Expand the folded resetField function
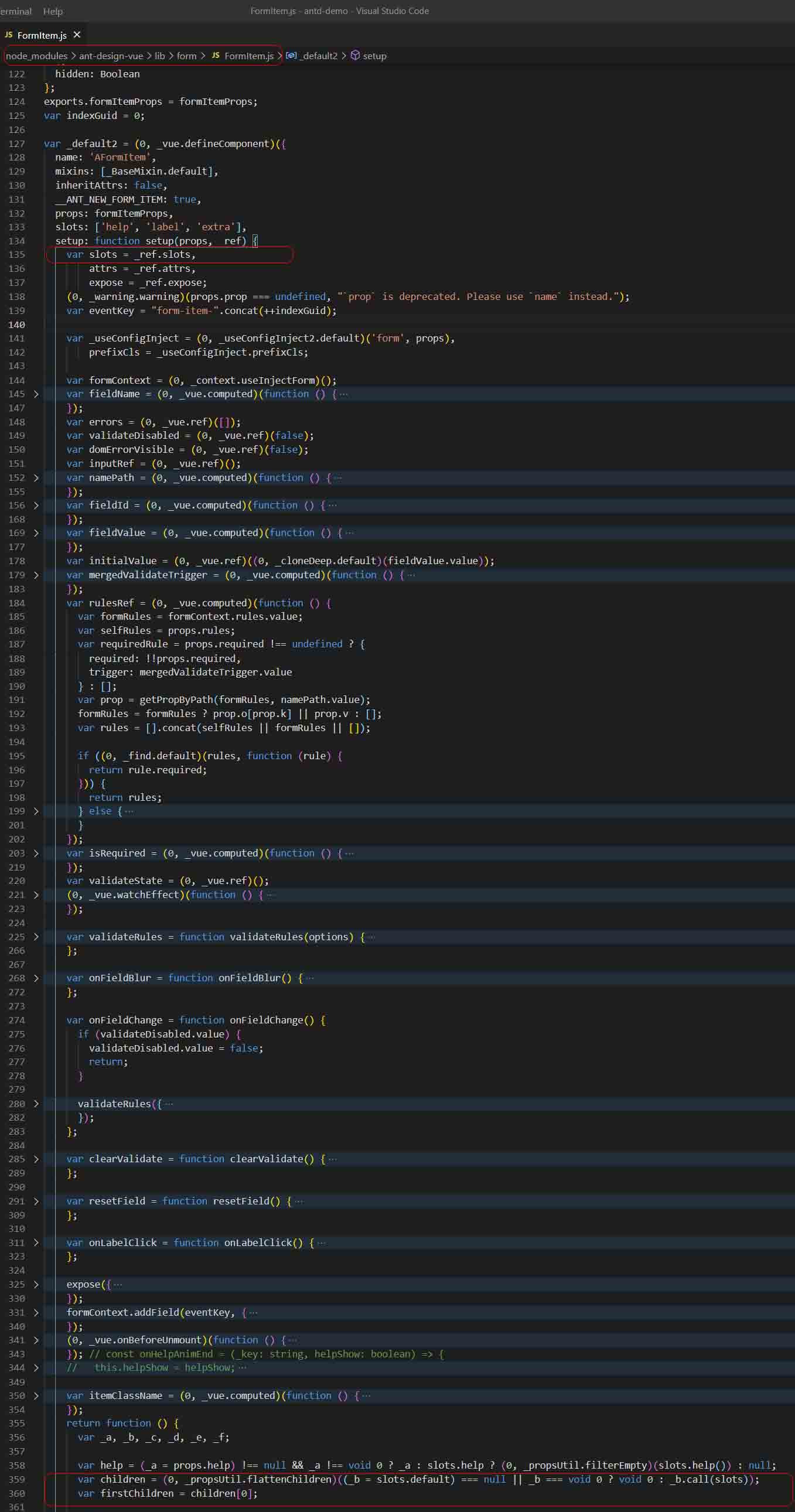 (x=36, y=1201)
